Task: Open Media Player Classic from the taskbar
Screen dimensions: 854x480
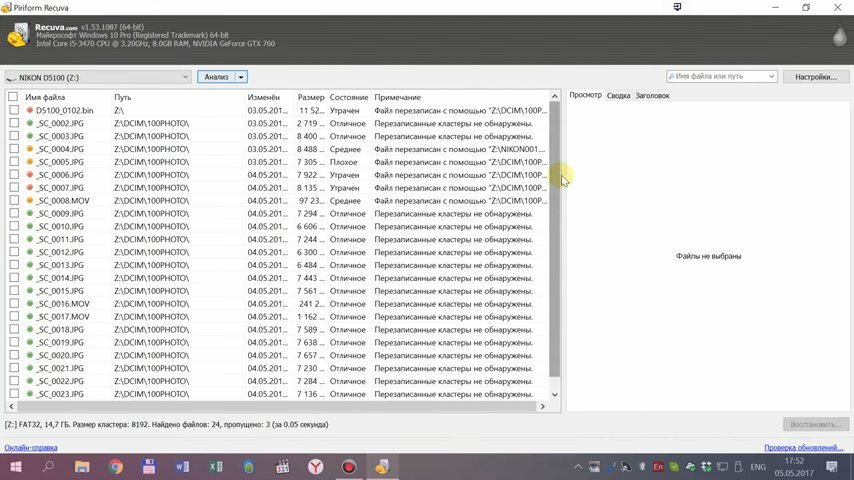Action: point(282,467)
